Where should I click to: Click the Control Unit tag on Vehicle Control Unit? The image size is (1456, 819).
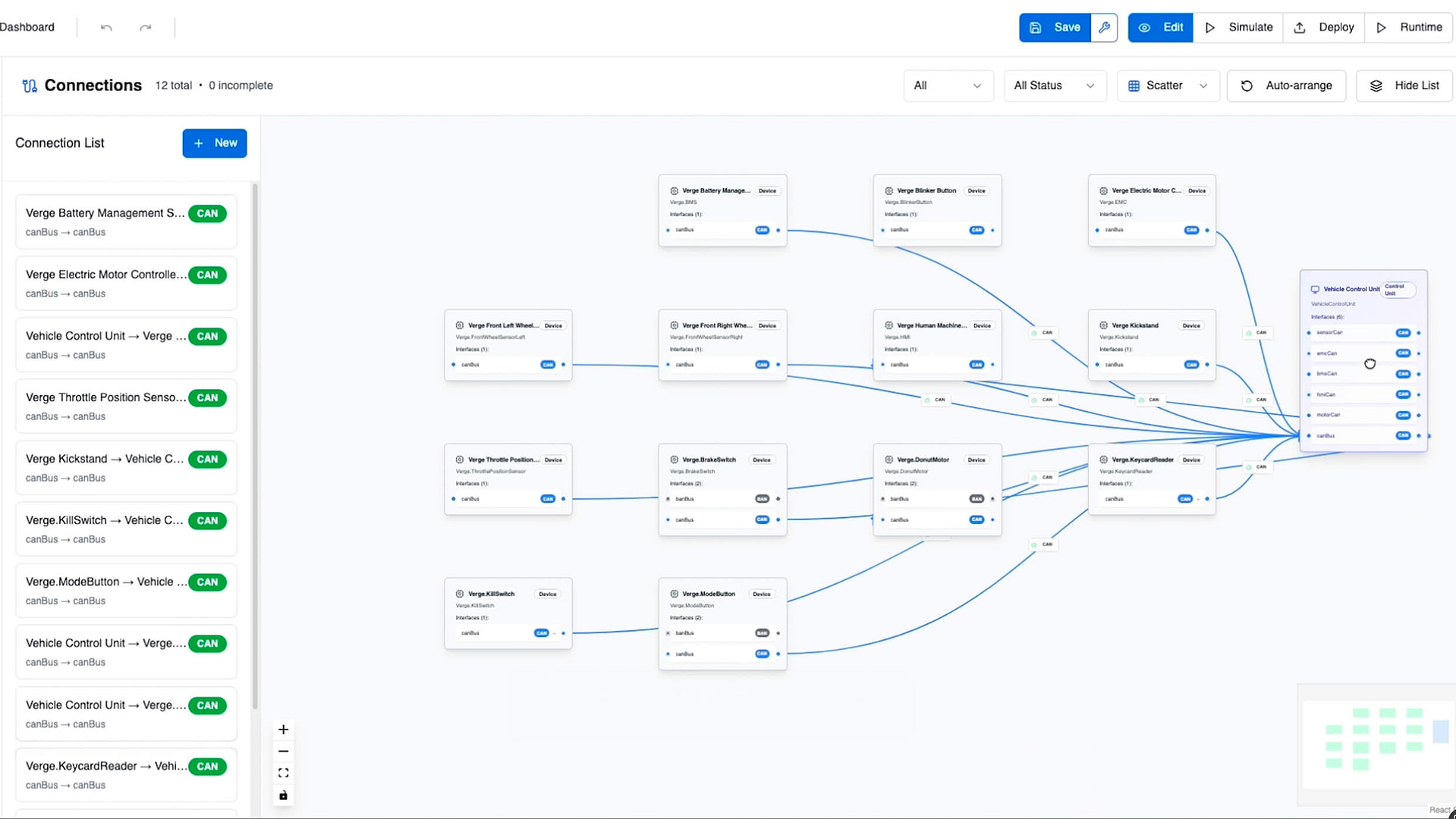(x=1397, y=290)
